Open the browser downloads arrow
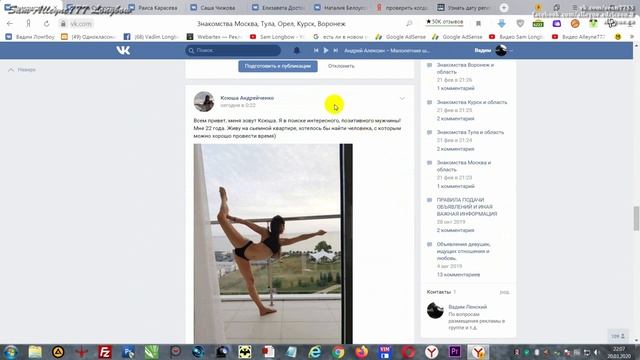640x360 pixels. tap(502, 24)
